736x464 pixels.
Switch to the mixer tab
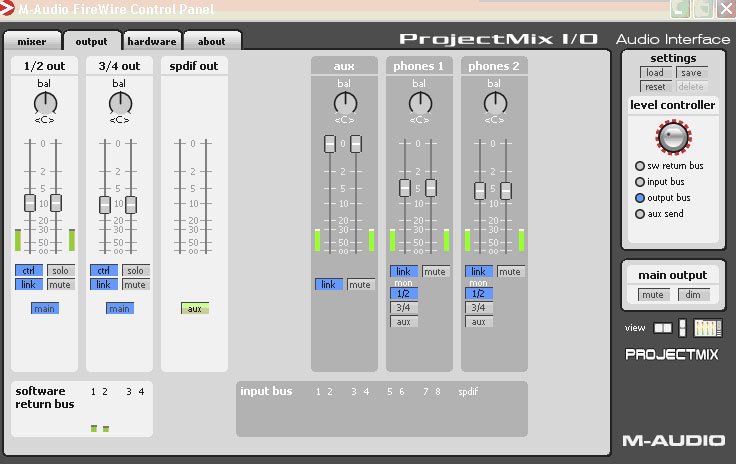click(32, 41)
